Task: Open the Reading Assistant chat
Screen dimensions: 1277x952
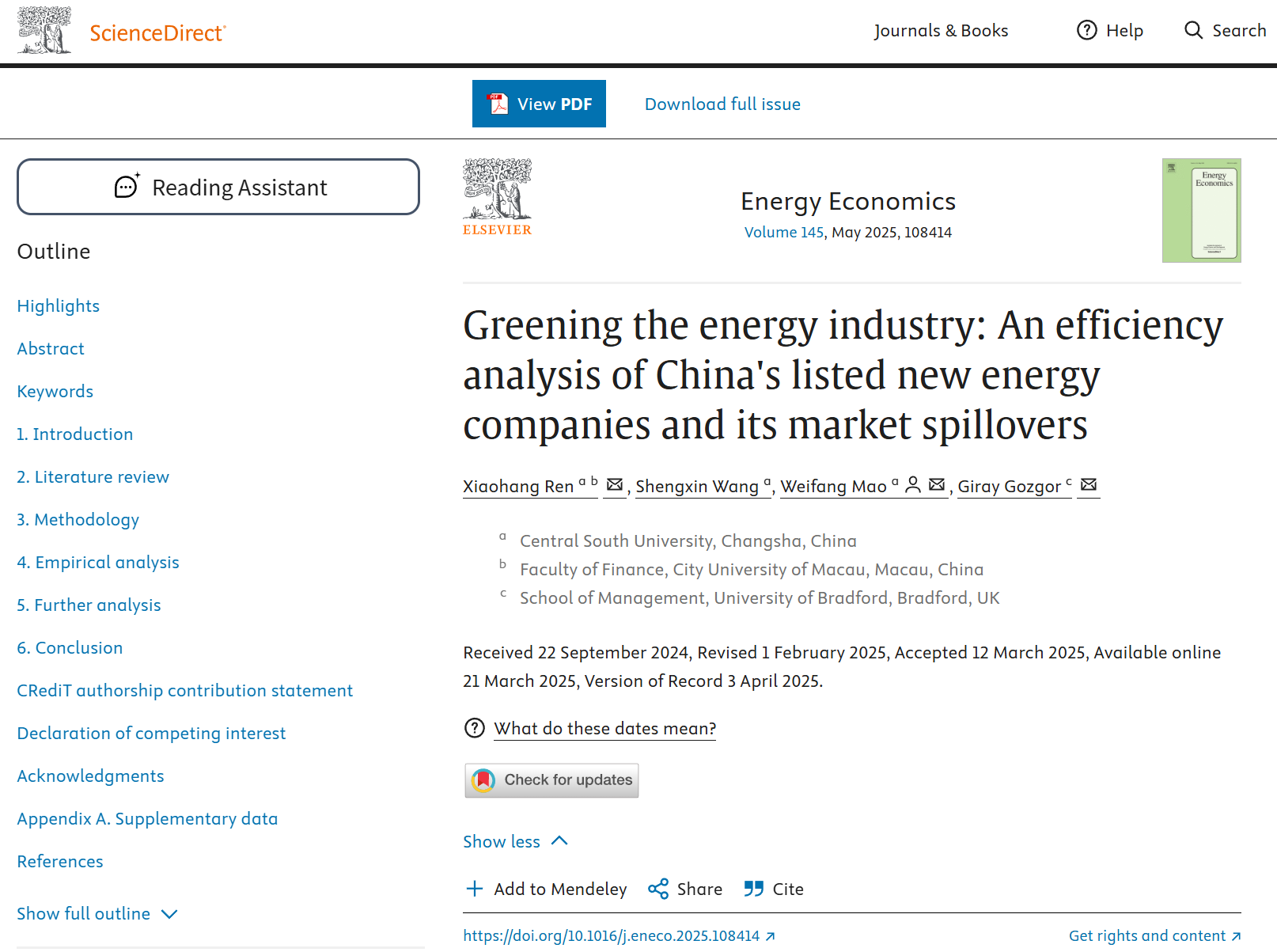Action: (218, 187)
